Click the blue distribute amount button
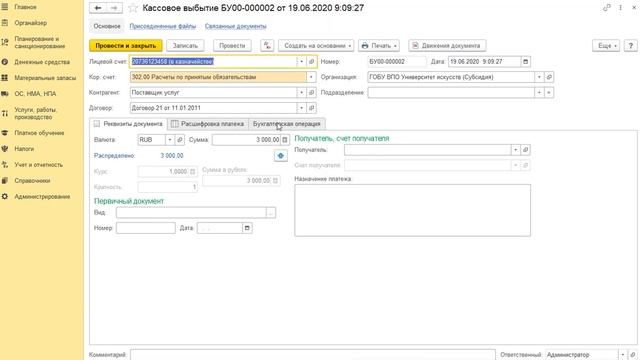Viewport: 640px width, 360px height. click(281, 156)
